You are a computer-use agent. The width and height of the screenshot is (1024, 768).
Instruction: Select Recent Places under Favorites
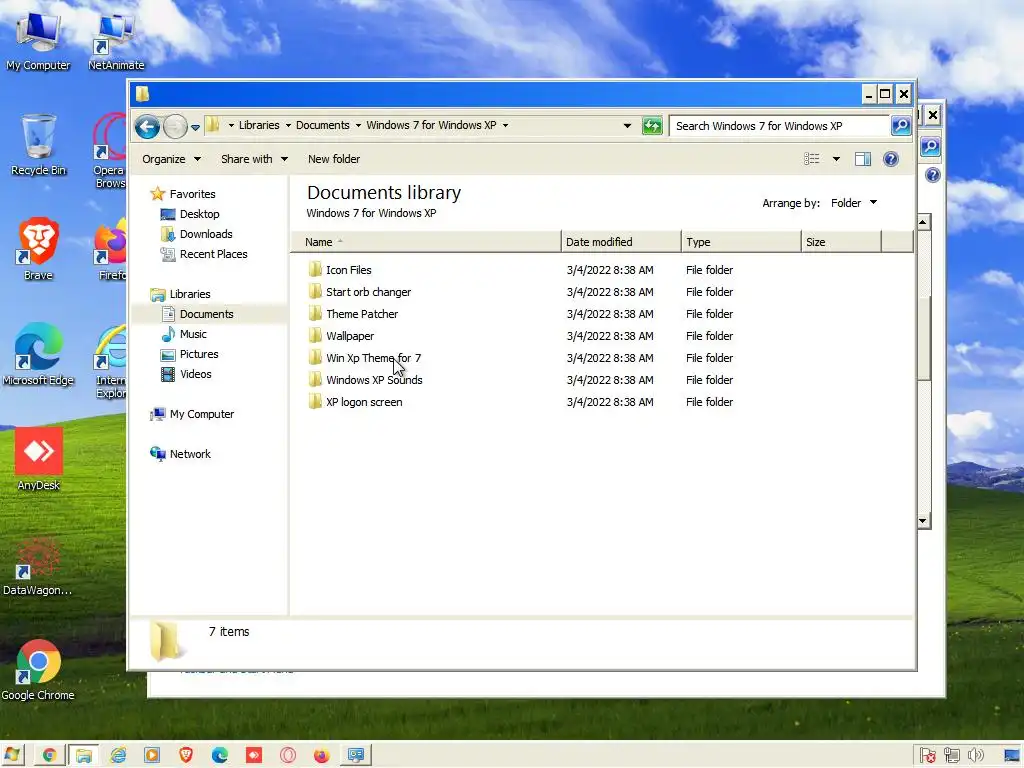point(214,254)
